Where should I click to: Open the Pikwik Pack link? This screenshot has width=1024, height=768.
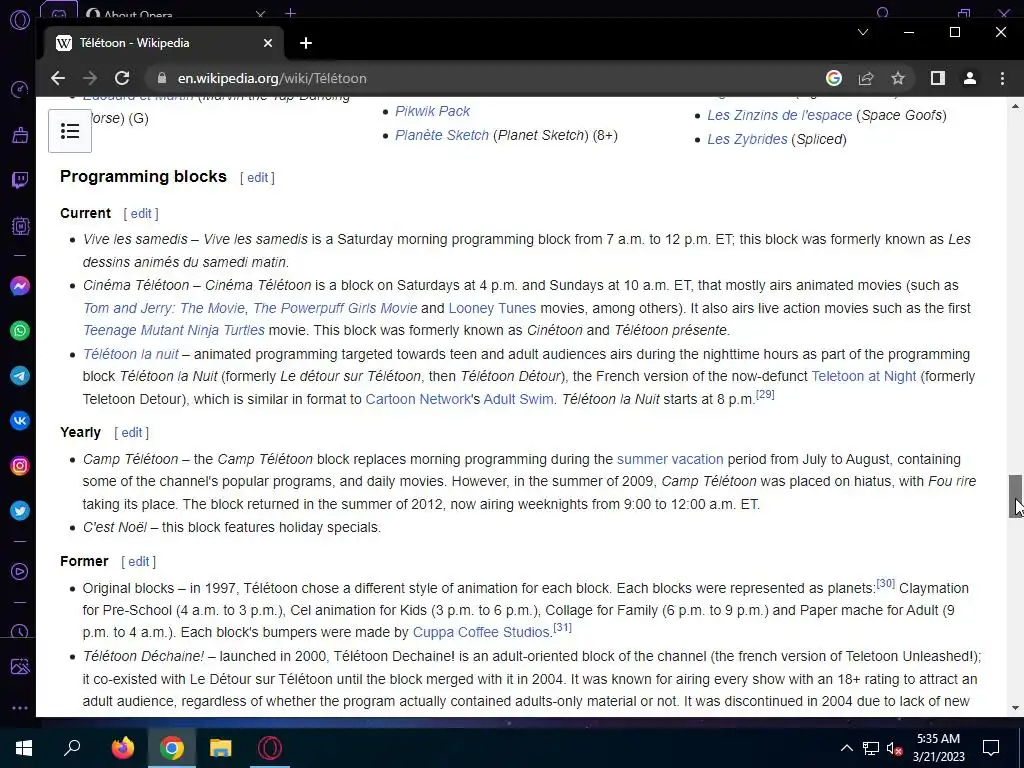(x=432, y=111)
